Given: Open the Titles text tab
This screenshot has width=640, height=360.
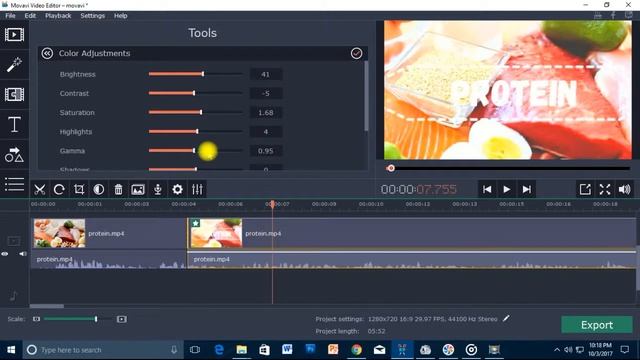Looking at the screenshot, I should tap(14, 124).
